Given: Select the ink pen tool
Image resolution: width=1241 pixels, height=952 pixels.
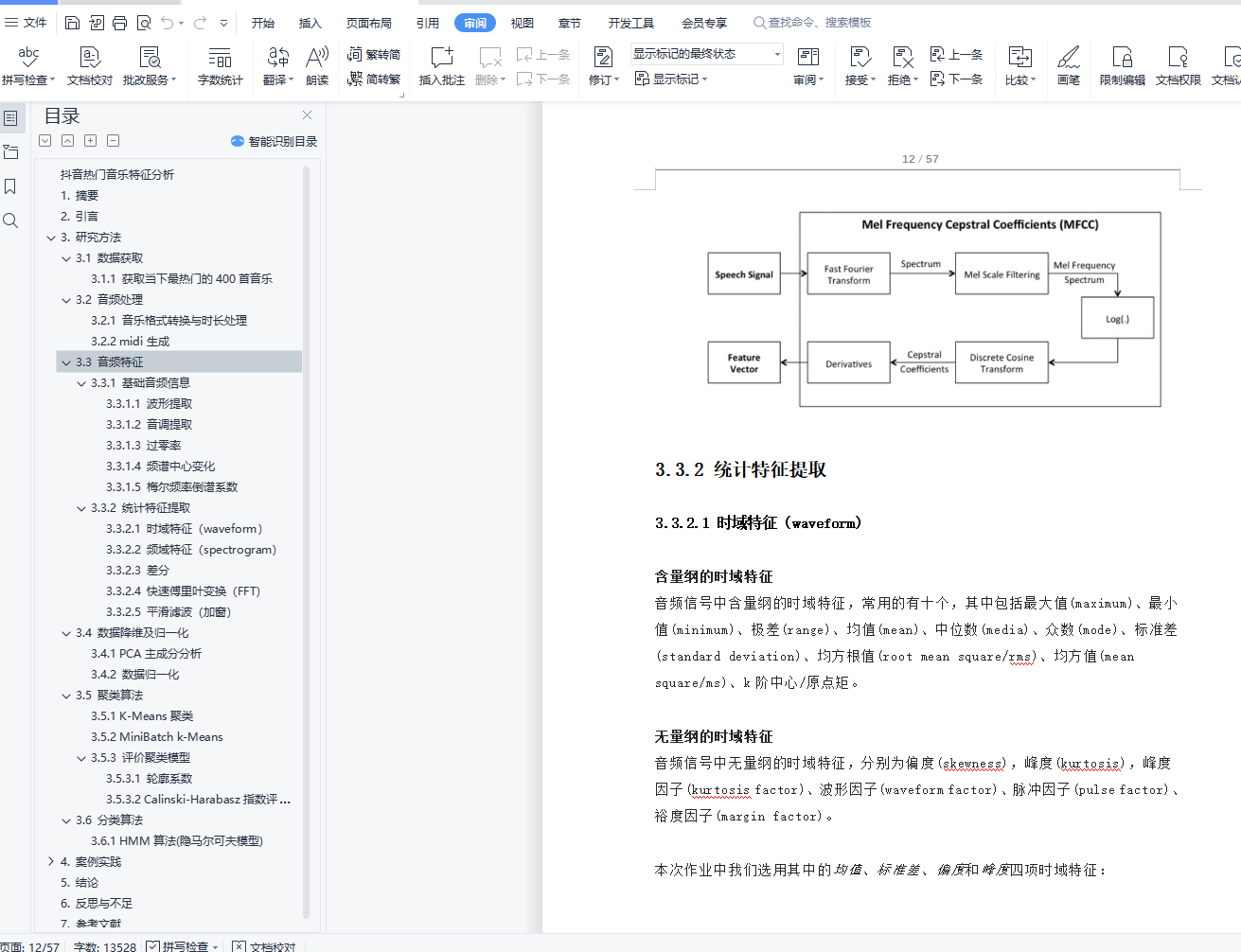Looking at the screenshot, I should click(x=1069, y=66).
